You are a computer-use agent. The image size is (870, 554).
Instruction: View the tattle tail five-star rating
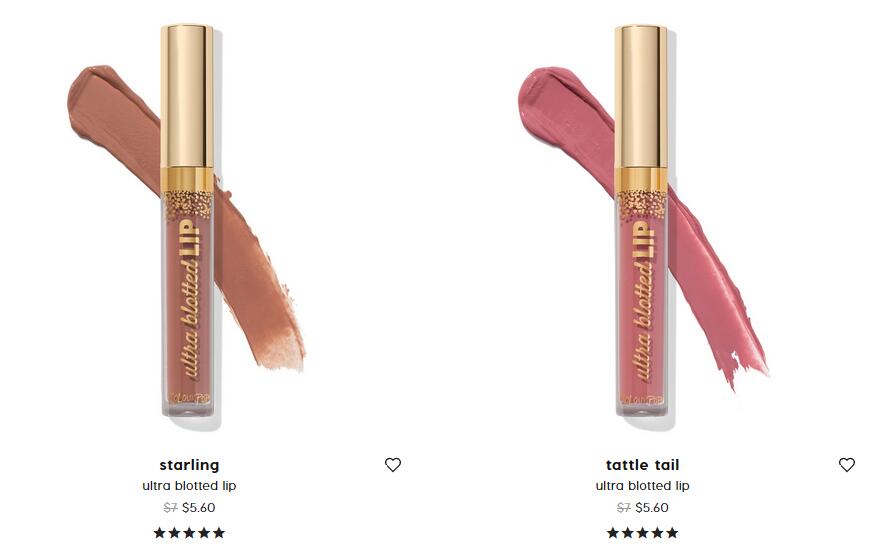tap(643, 533)
